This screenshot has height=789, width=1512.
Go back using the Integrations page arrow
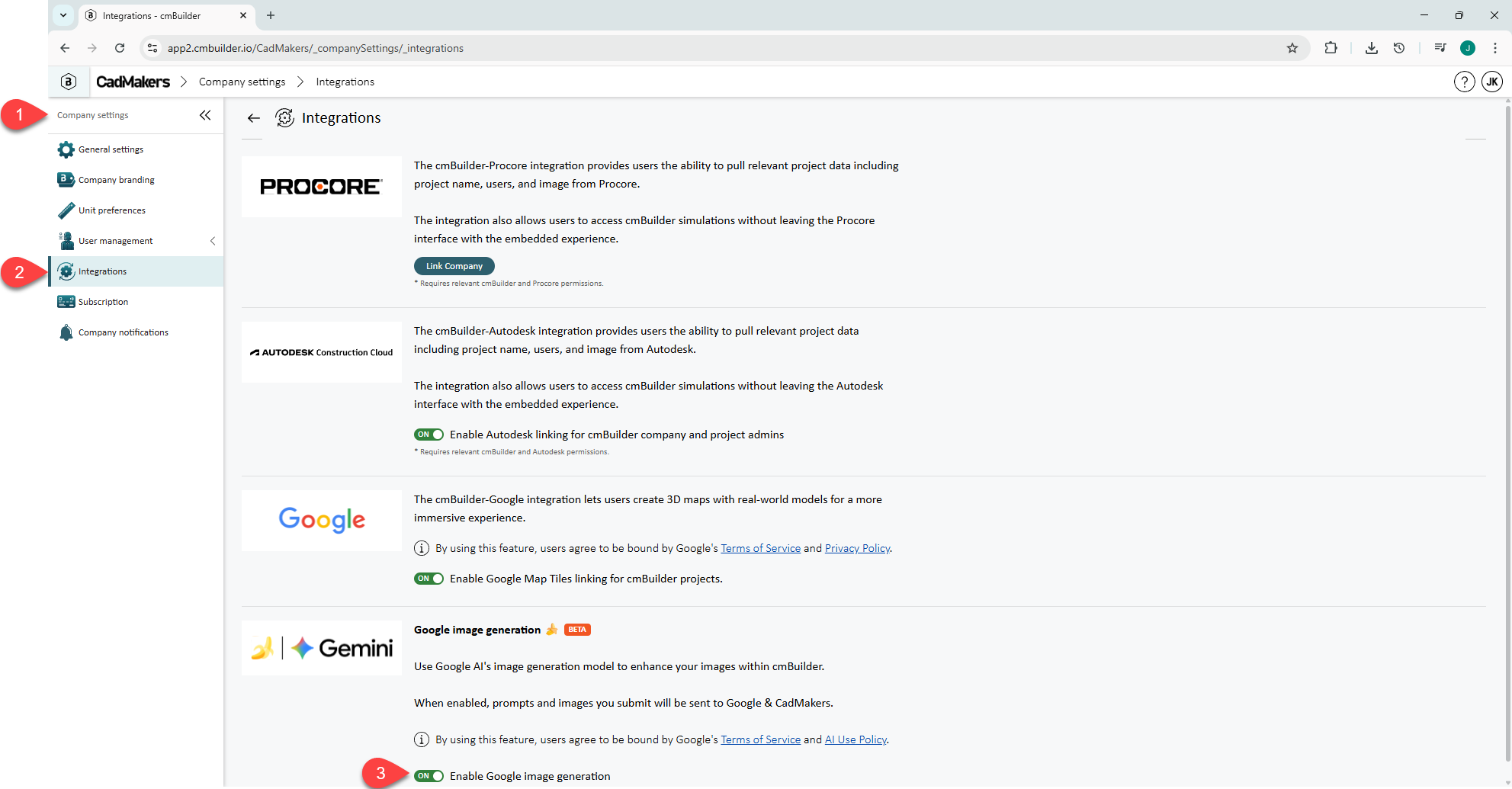click(254, 118)
